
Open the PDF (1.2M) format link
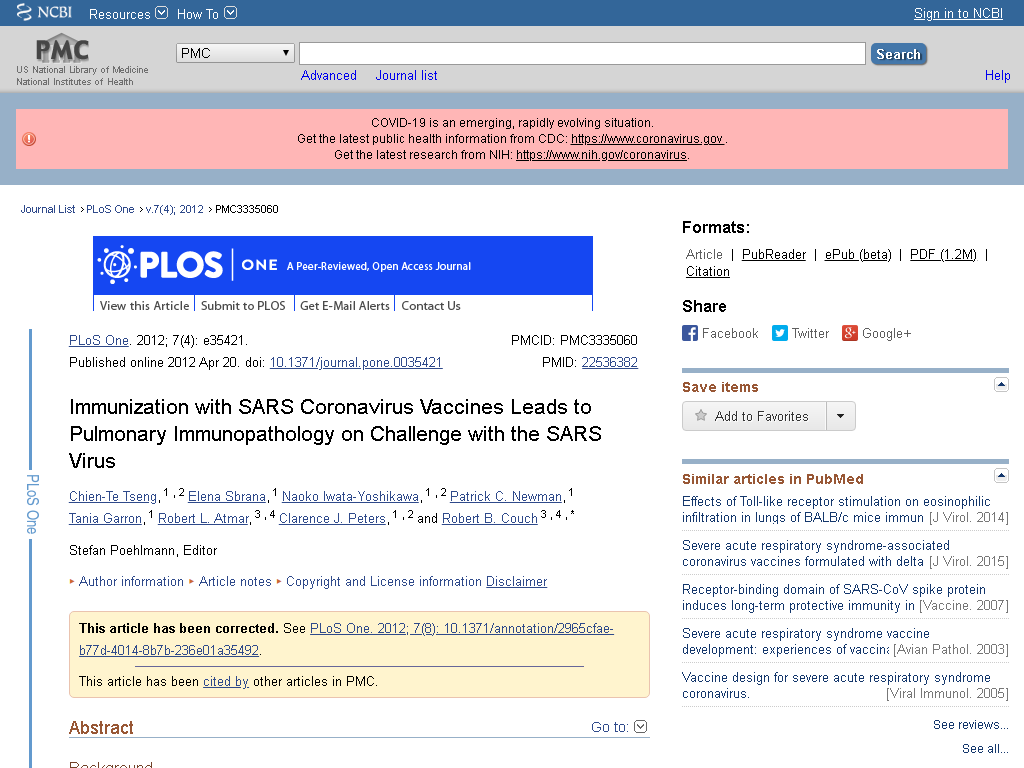pyautogui.click(x=943, y=255)
